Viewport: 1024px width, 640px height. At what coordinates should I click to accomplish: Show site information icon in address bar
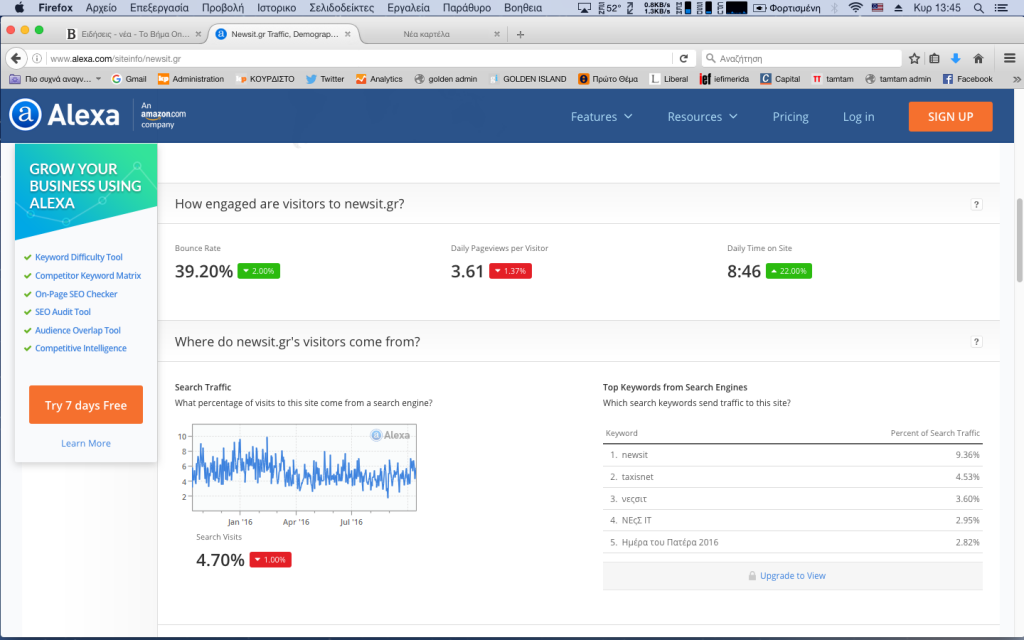[37, 58]
